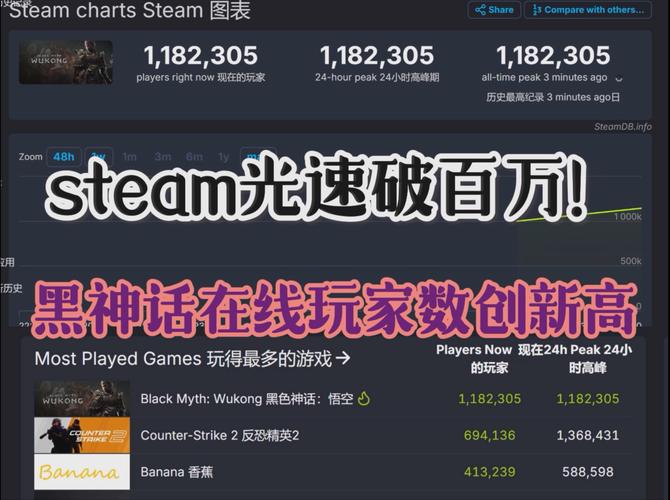Image resolution: width=670 pixels, height=500 pixels.
Task: Open Black Myth: Wukong row title
Action: [x=247, y=399]
